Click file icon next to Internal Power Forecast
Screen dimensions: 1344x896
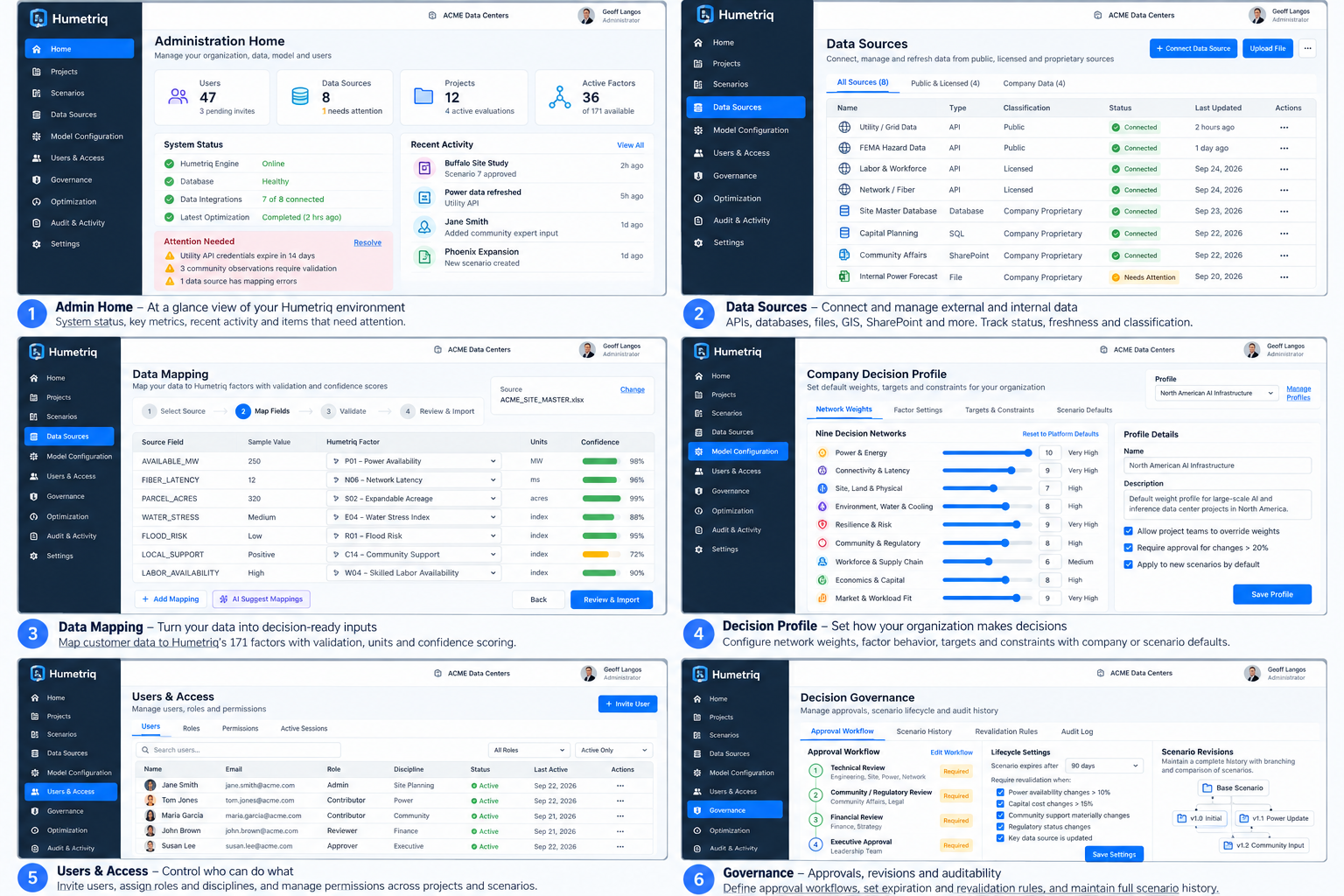point(844,276)
